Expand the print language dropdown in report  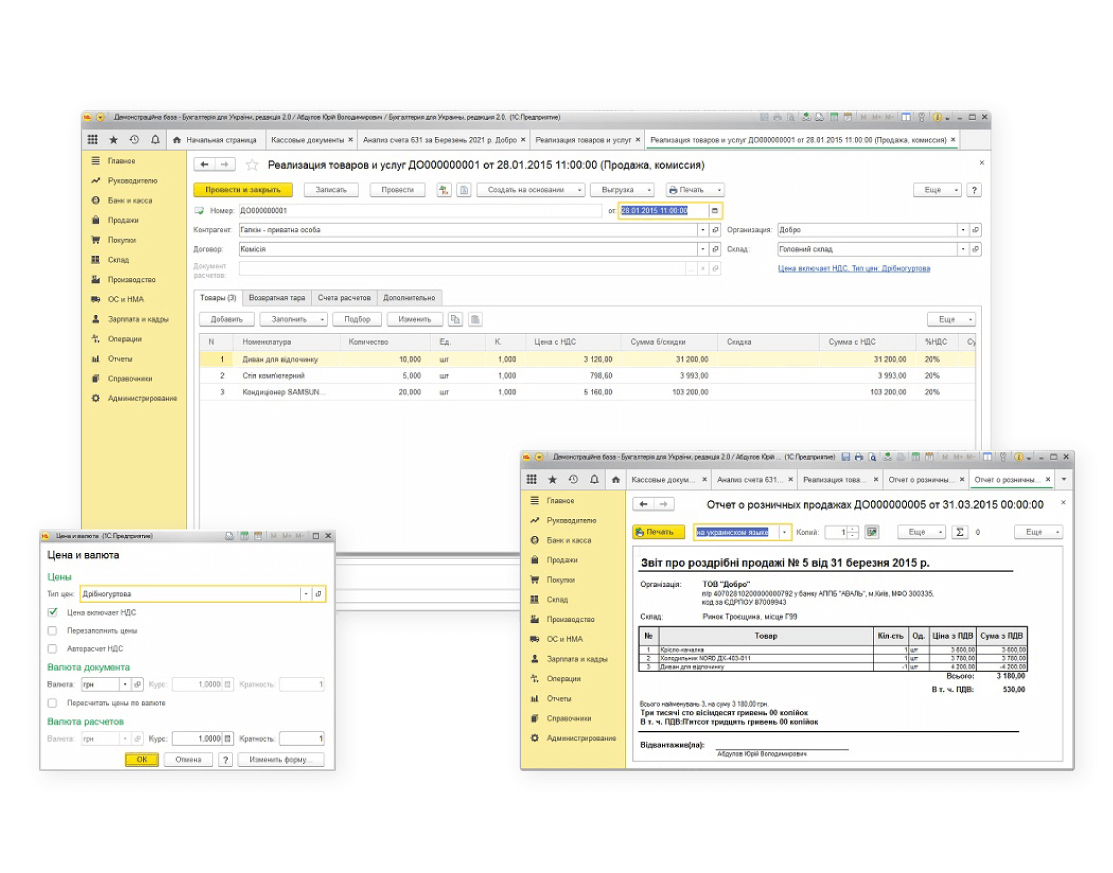tap(784, 532)
